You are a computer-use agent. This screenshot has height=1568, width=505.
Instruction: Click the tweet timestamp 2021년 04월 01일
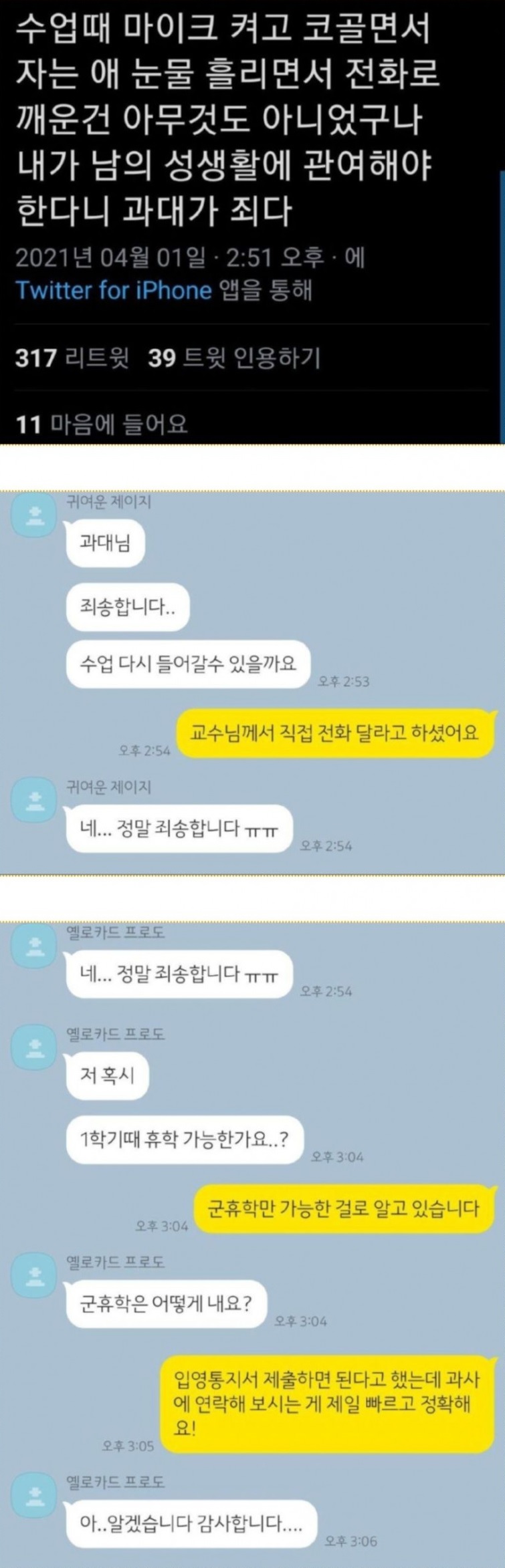pyautogui.click(x=110, y=258)
